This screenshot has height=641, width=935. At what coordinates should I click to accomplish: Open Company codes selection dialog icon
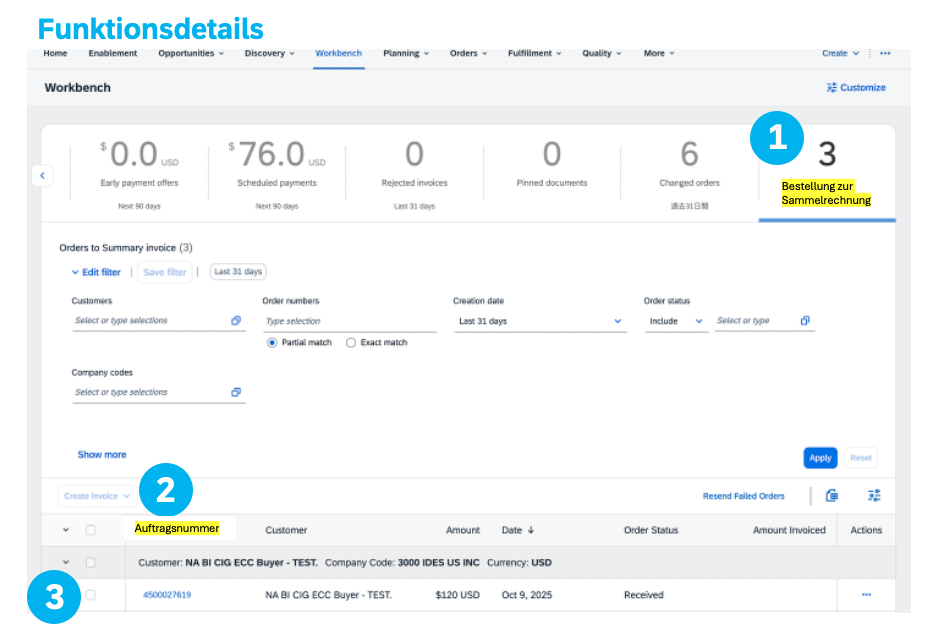click(x=236, y=393)
